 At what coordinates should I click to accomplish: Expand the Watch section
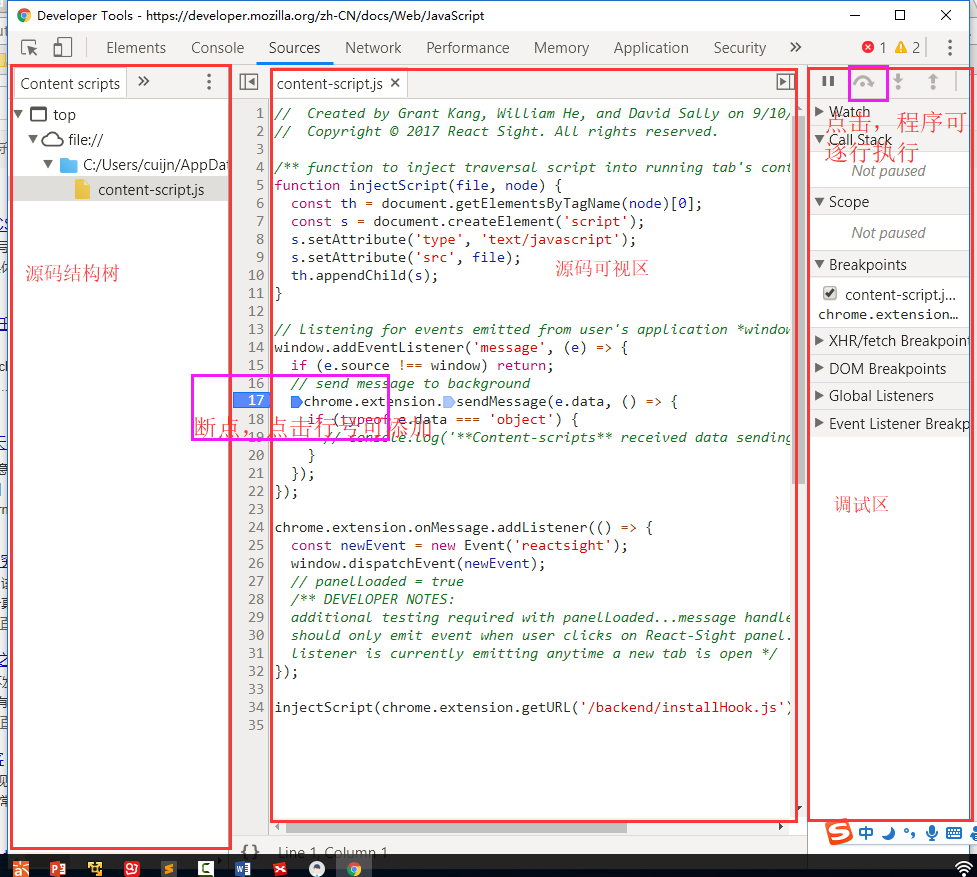819,111
